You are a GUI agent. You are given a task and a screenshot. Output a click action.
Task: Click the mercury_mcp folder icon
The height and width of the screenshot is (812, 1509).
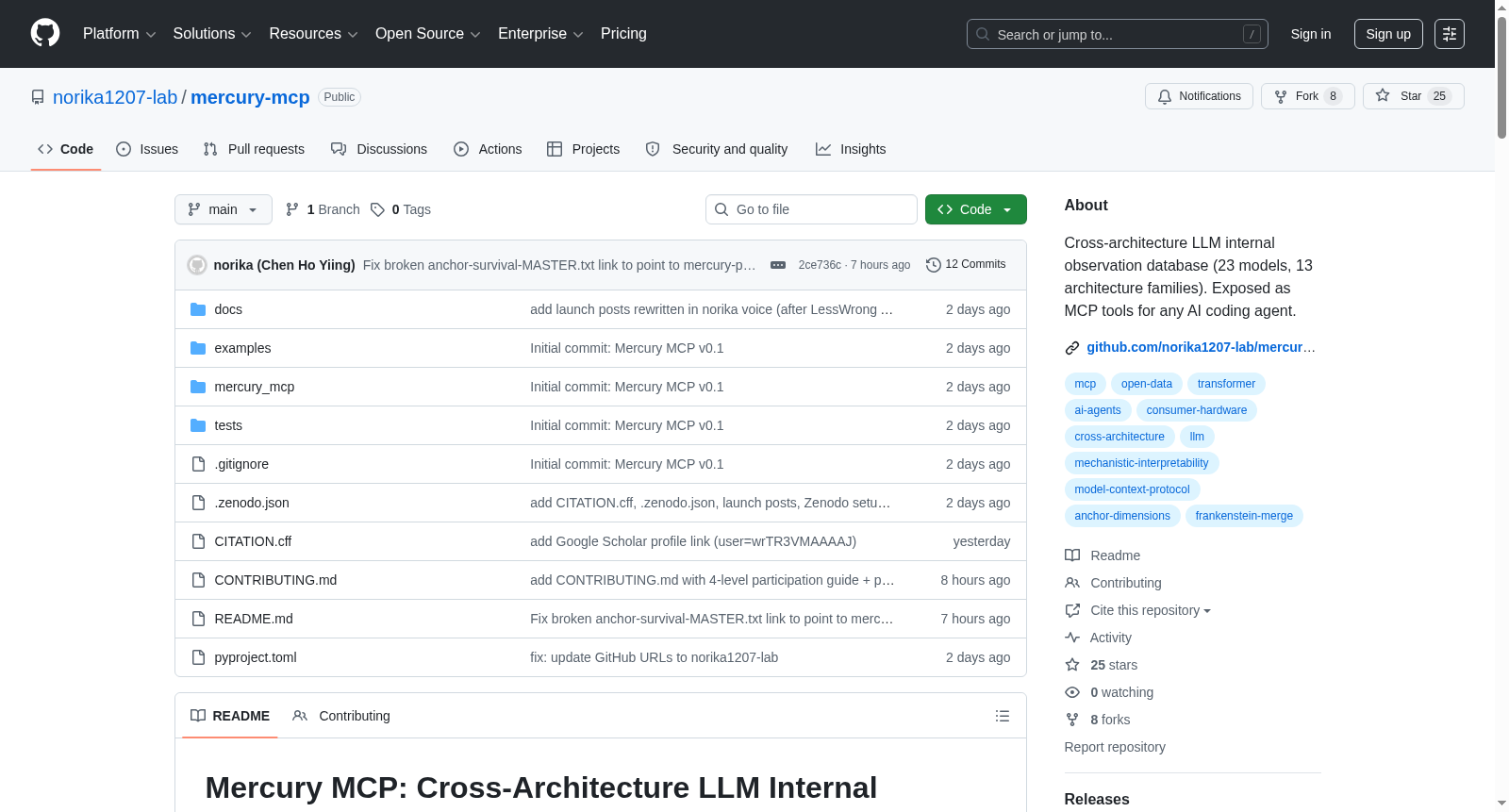pos(198,387)
